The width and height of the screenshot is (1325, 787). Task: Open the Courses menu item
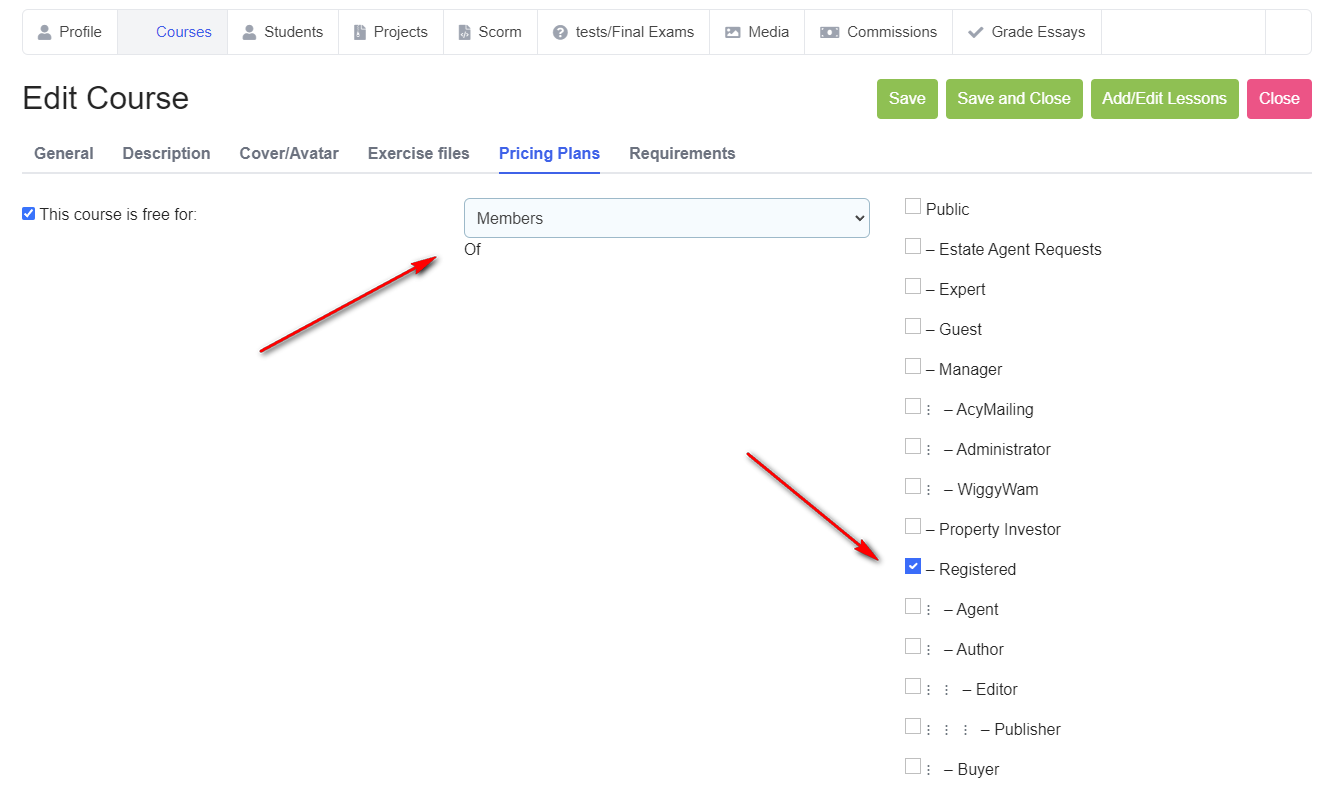pos(183,32)
